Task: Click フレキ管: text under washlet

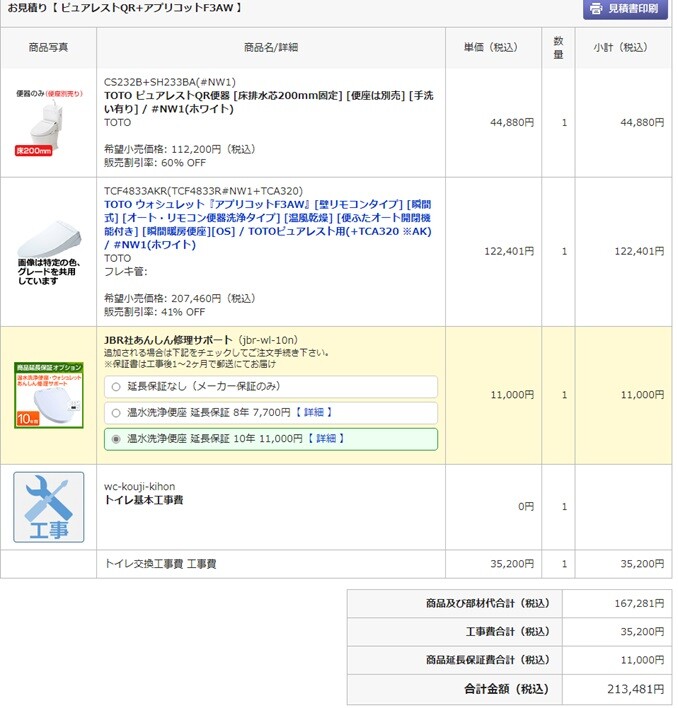Action: pos(125,272)
